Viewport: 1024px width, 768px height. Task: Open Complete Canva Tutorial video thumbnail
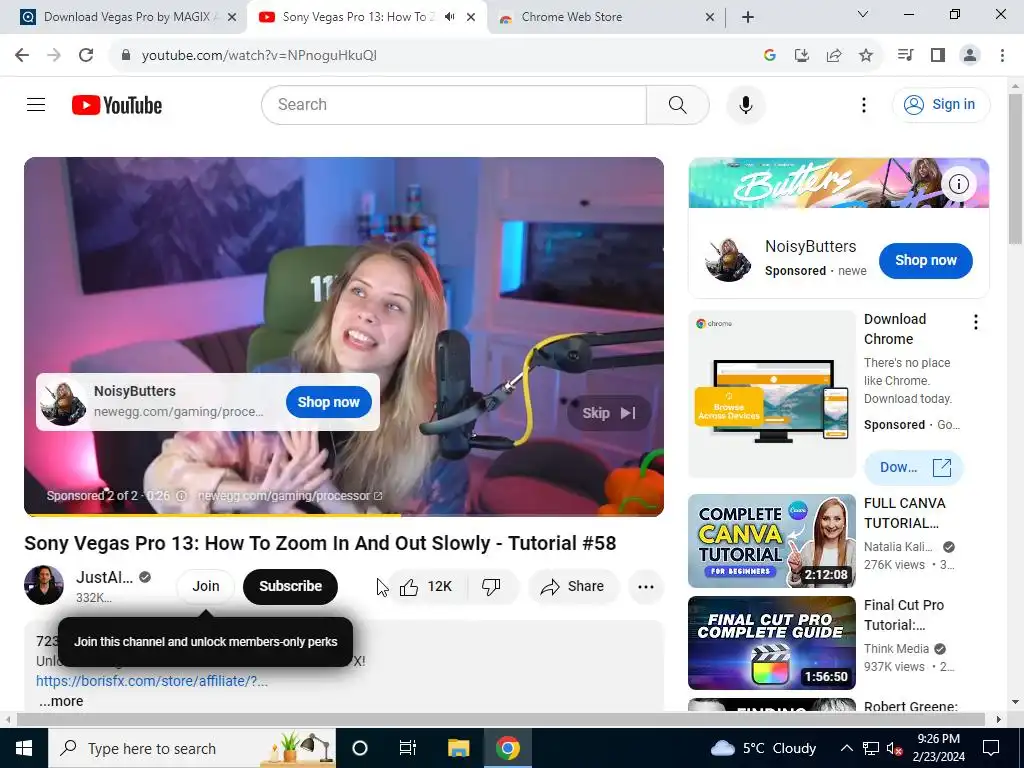click(x=771, y=541)
